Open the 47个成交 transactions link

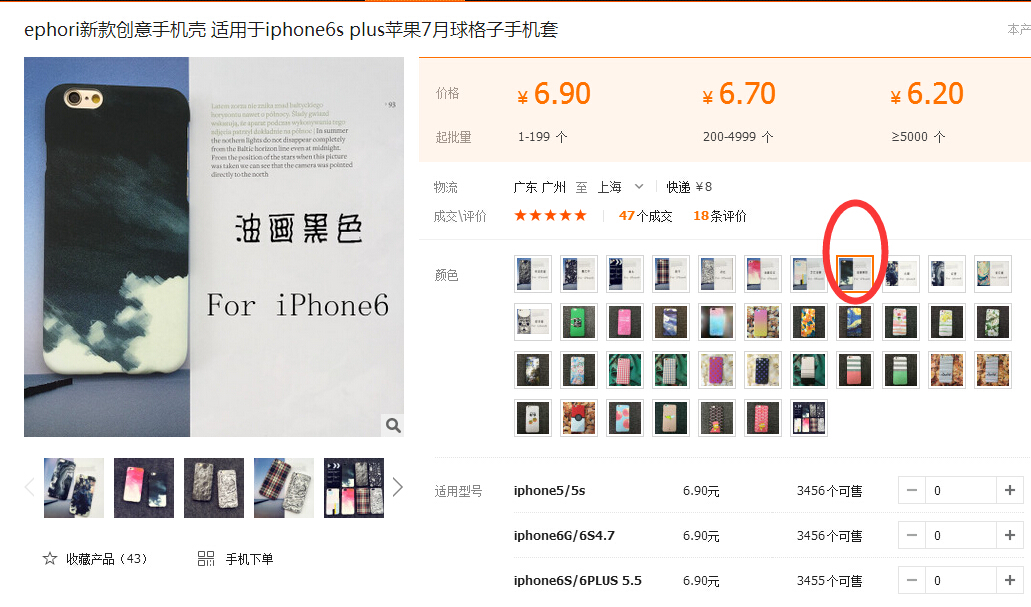click(645, 216)
